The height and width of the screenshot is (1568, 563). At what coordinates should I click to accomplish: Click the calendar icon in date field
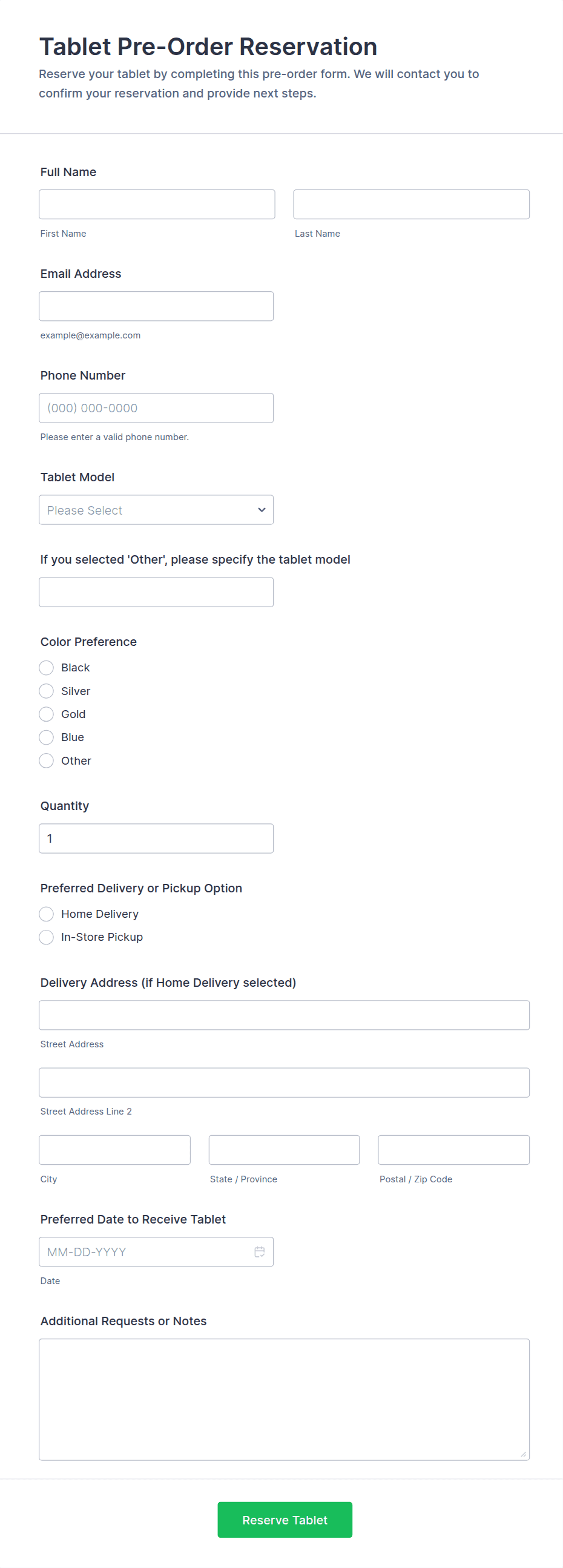pos(259,1251)
